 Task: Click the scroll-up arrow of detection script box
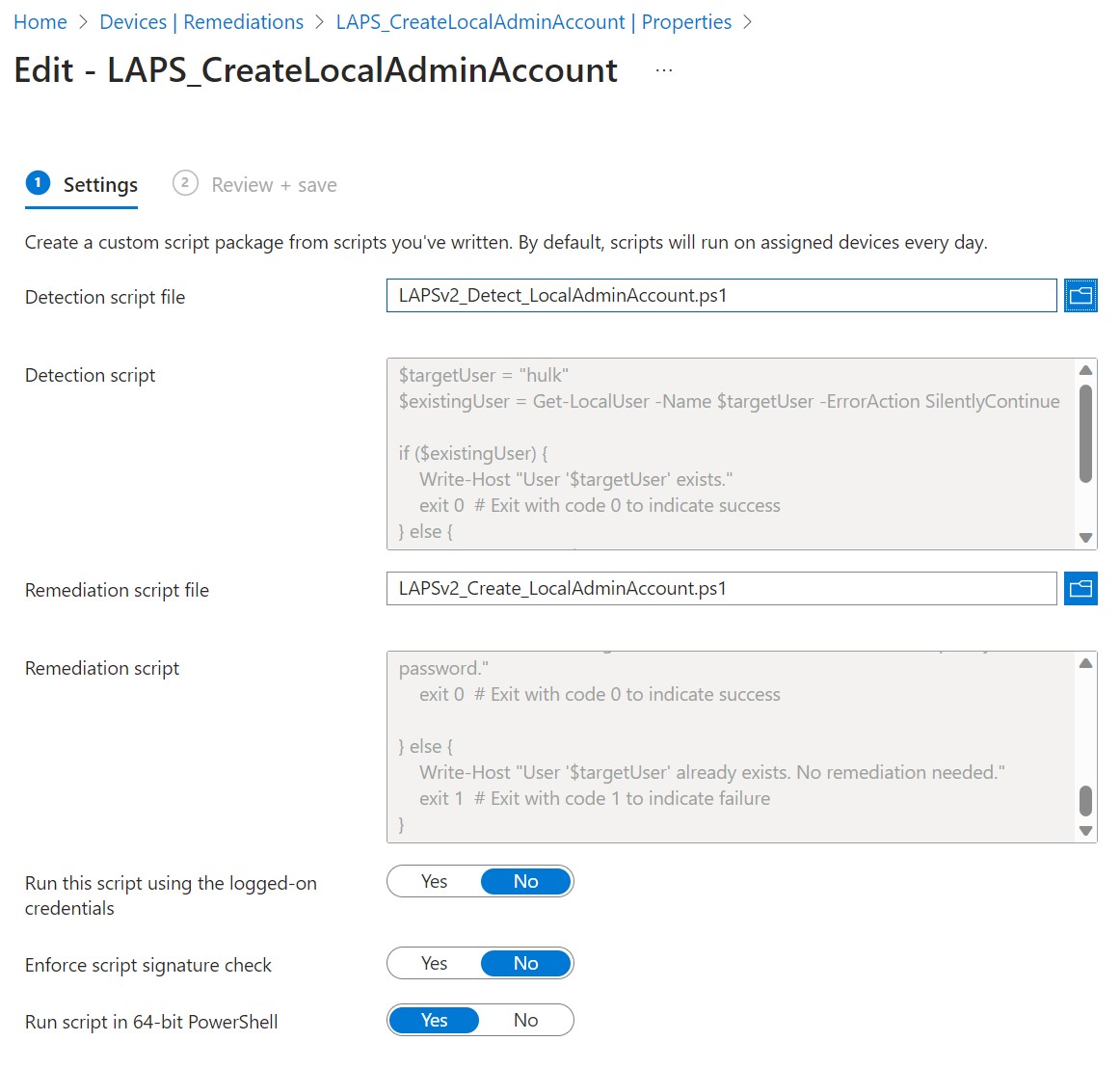pyautogui.click(x=1086, y=369)
